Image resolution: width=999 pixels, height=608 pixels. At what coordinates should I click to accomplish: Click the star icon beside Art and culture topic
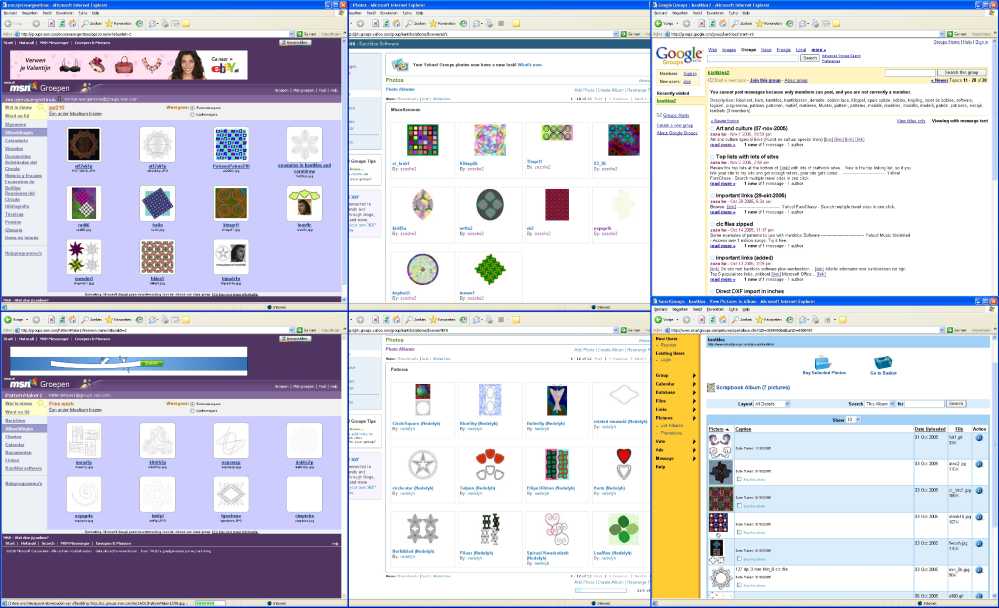[713, 129]
